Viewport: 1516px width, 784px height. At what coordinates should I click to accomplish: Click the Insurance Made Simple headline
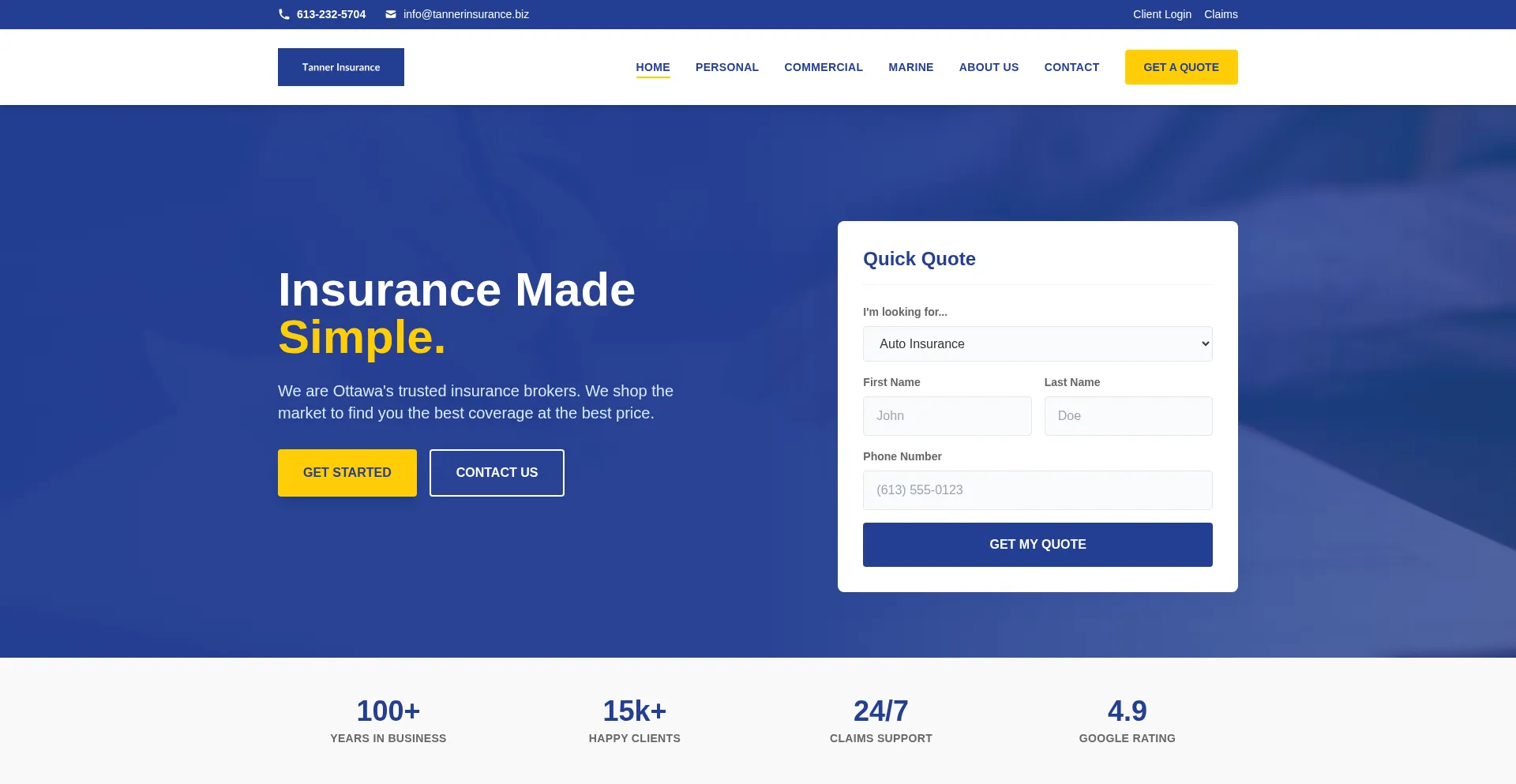tap(456, 313)
